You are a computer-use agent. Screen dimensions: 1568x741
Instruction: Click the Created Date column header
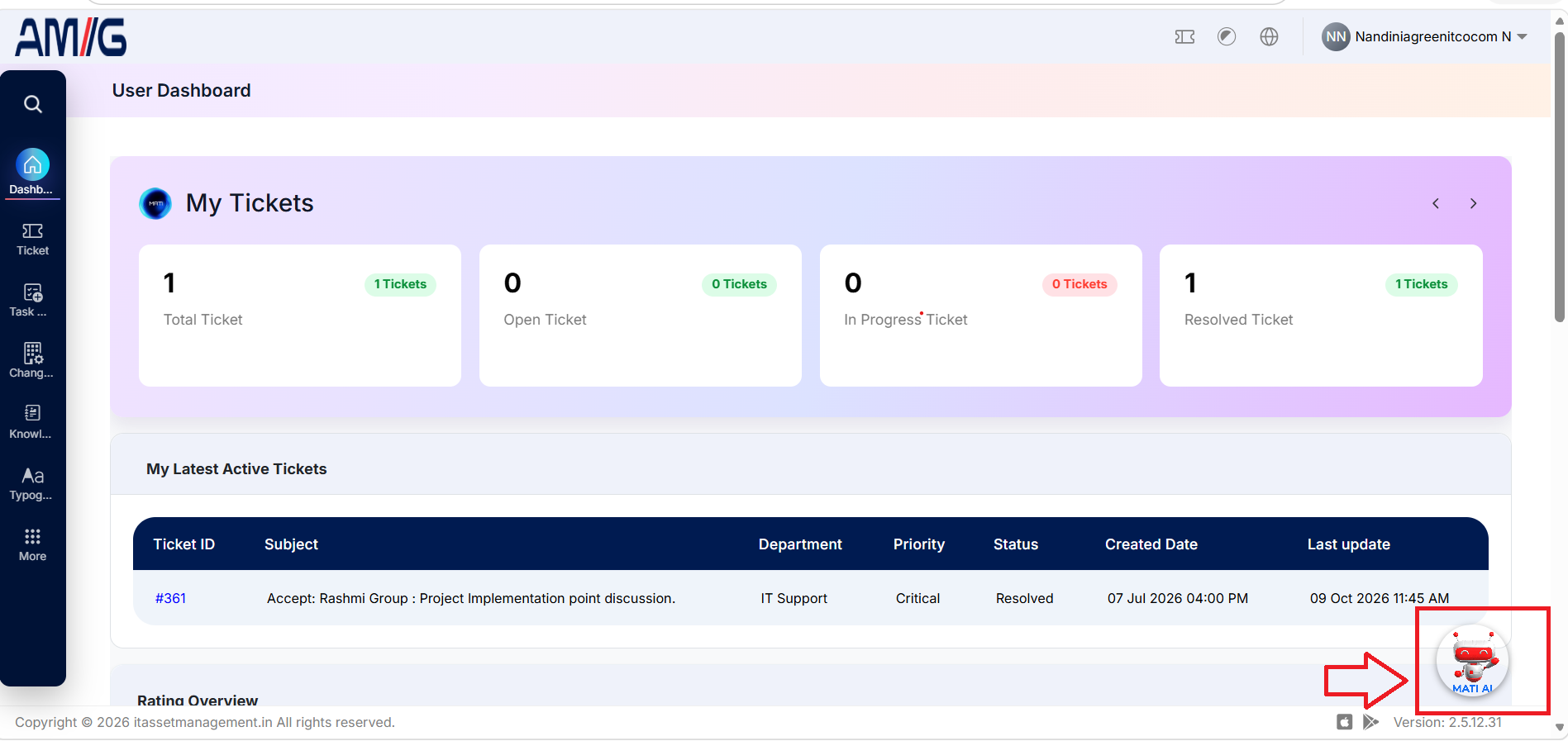(1151, 544)
